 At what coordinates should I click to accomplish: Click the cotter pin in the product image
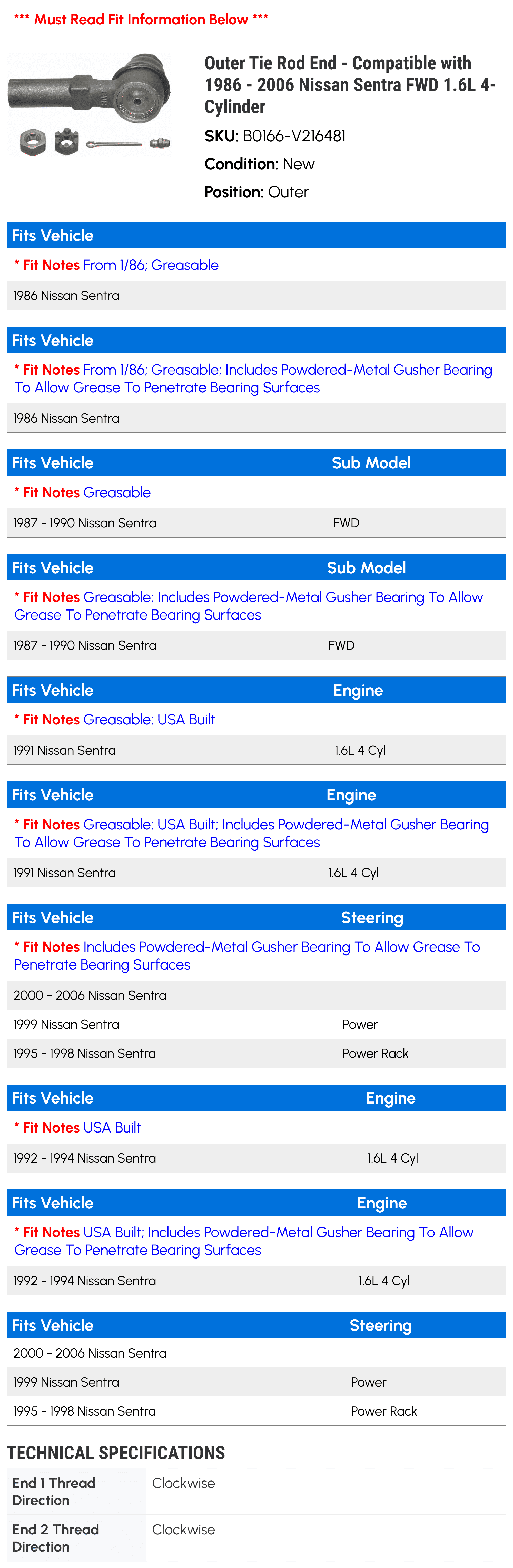(x=114, y=144)
